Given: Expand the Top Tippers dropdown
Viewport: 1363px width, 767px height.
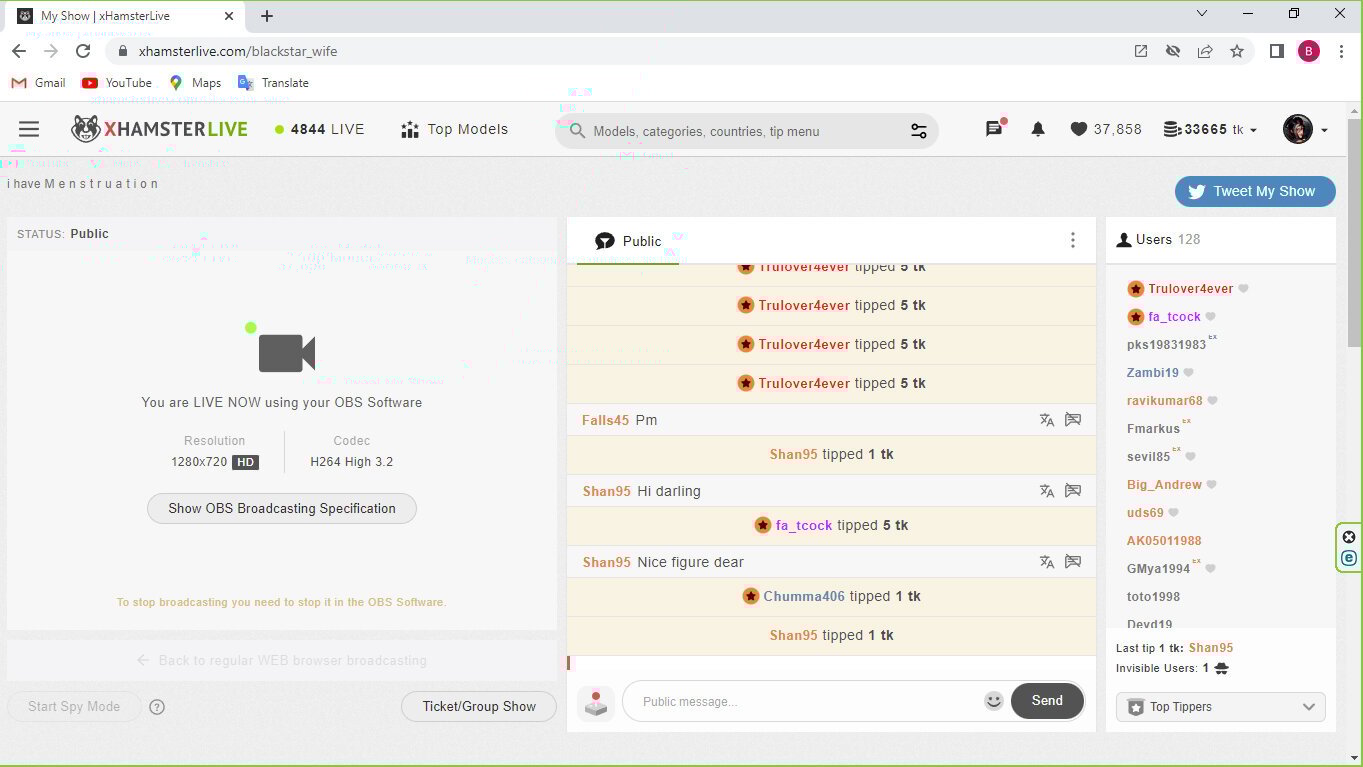Looking at the screenshot, I should tap(1220, 707).
